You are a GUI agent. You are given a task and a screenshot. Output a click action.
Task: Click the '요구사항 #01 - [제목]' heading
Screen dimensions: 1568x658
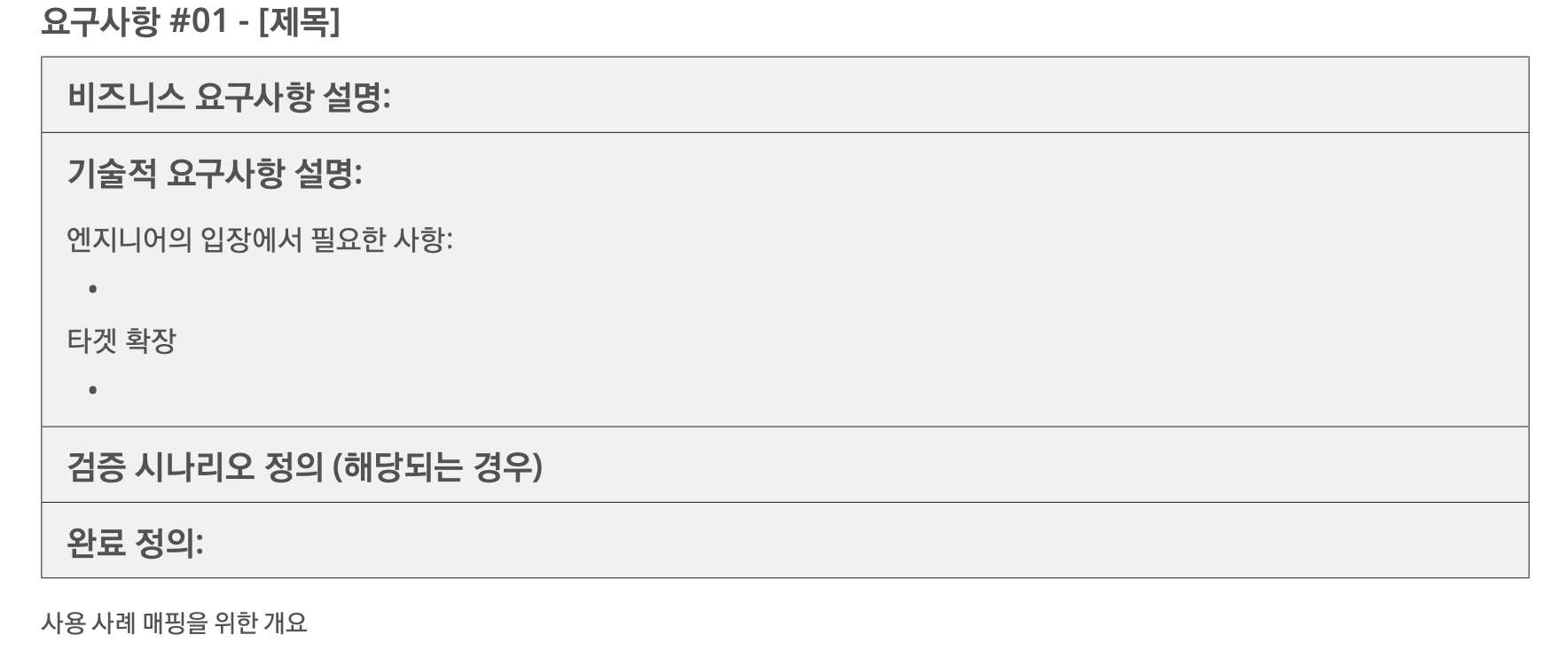(190, 20)
